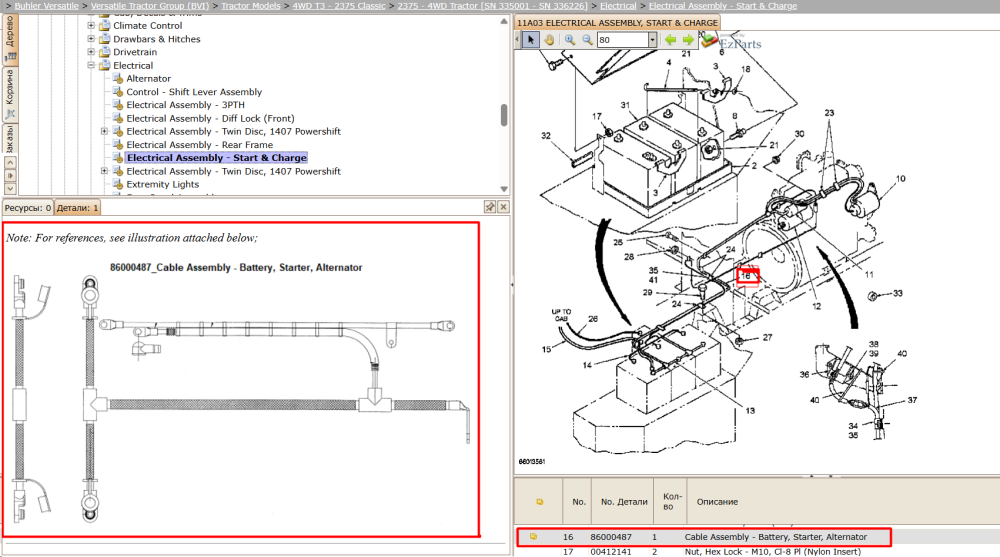Screen dimensions: 1000x557
Task: Click the Alternator page icon
Action: 117,78
